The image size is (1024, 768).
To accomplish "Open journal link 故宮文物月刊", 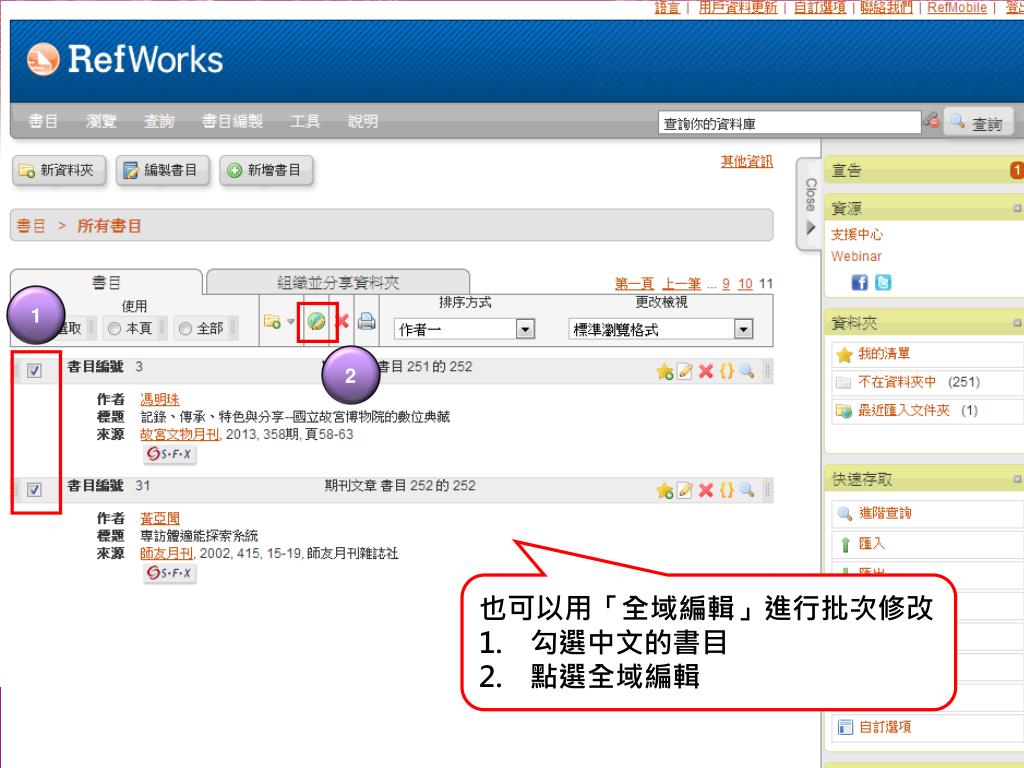I will point(181,434).
